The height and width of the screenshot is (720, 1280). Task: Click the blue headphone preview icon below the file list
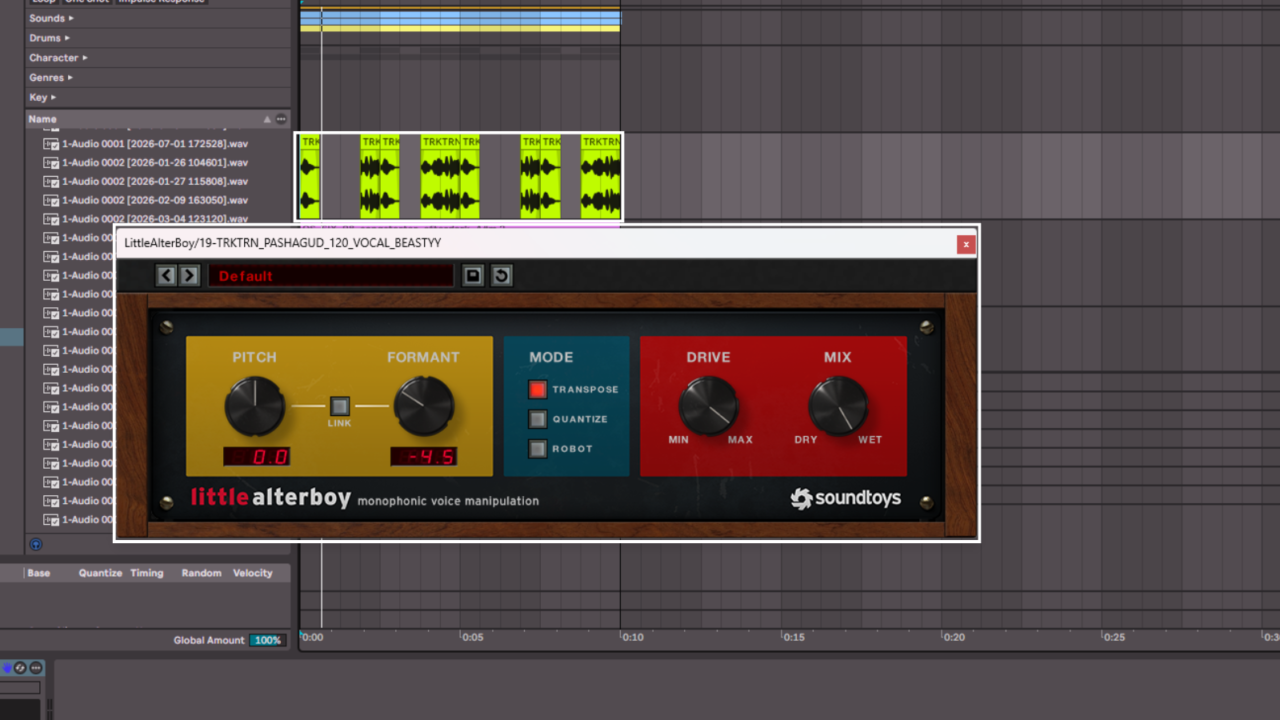click(36, 545)
